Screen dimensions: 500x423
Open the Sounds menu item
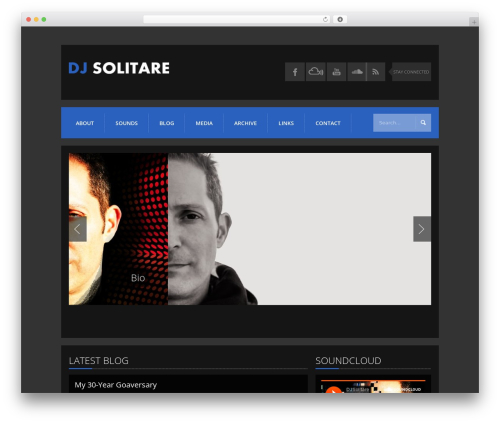pyautogui.click(x=127, y=123)
